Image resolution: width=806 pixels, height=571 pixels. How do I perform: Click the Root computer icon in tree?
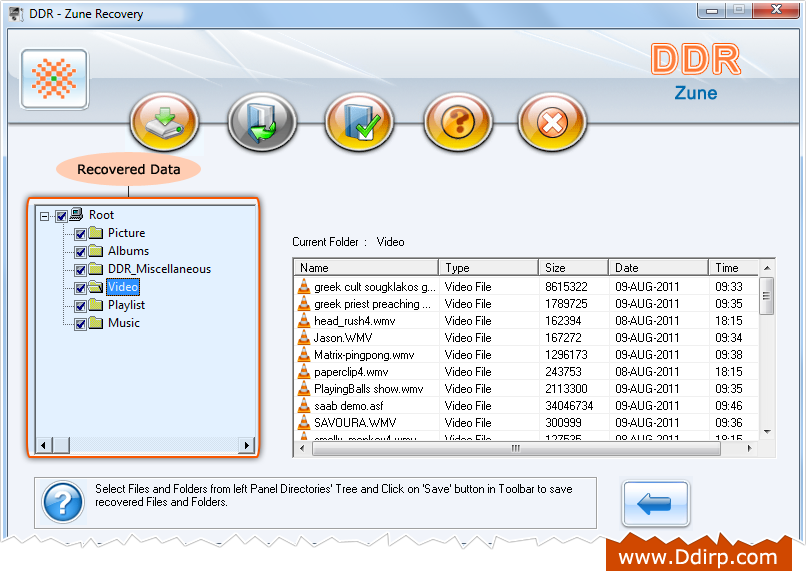(x=76, y=214)
